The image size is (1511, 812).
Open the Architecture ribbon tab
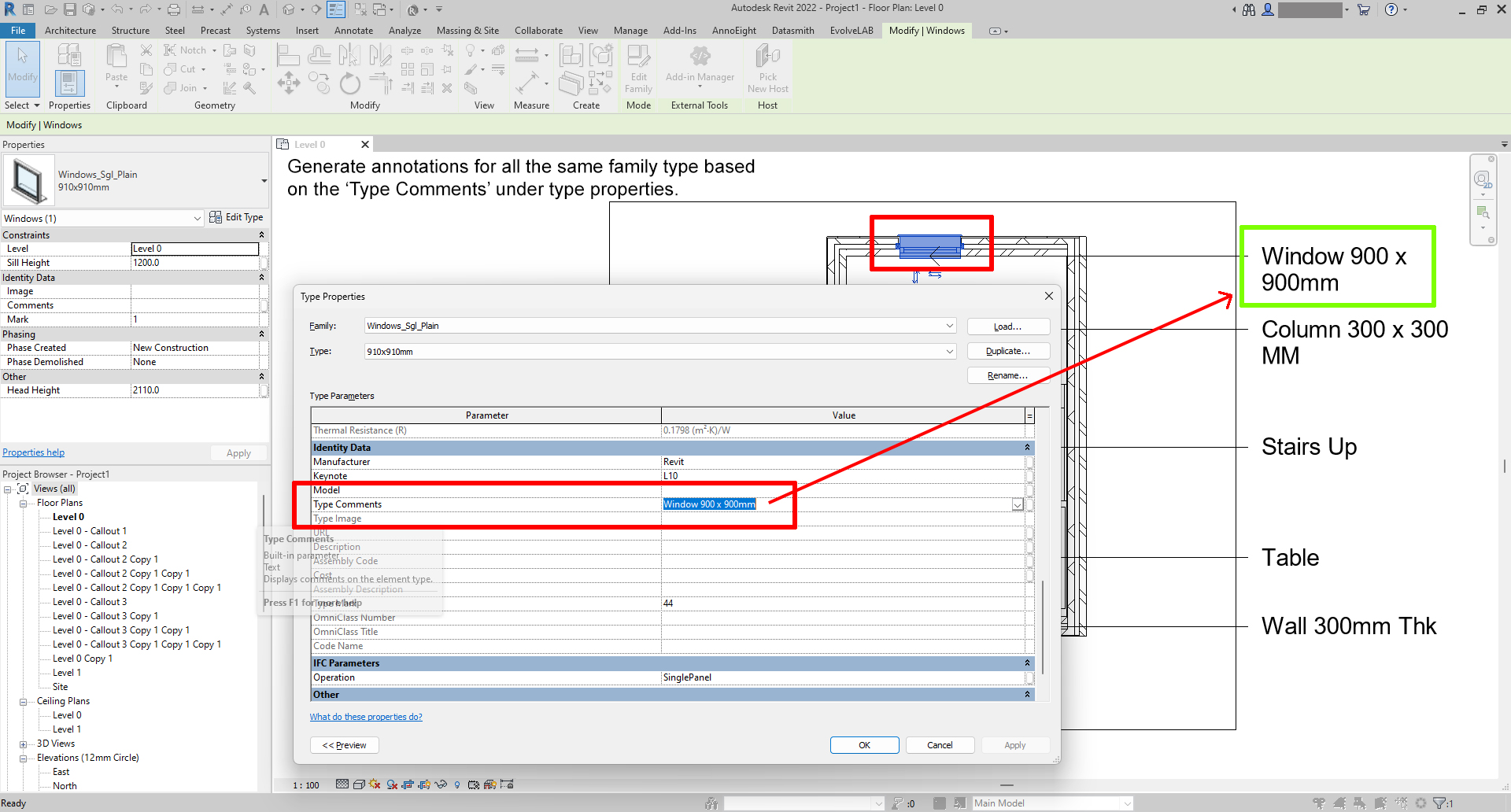[71, 31]
